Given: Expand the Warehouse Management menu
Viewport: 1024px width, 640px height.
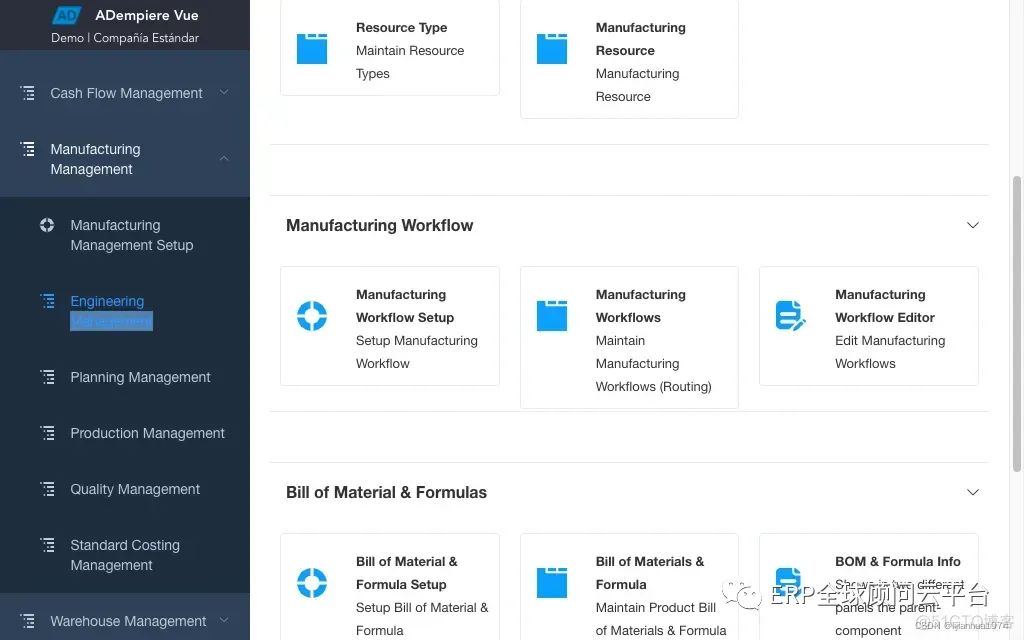Looking at the screenshot, I should [128, 621].
